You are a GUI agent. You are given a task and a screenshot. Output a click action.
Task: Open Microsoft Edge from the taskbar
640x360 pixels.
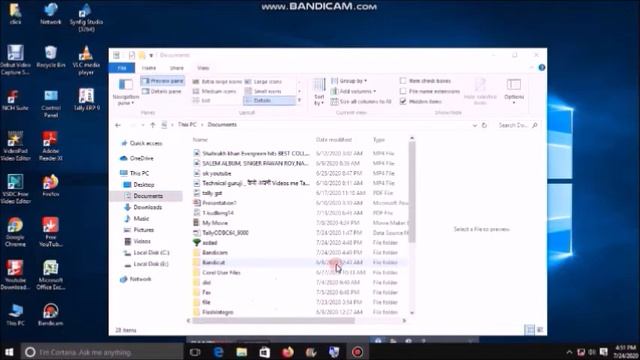point(218,352)
